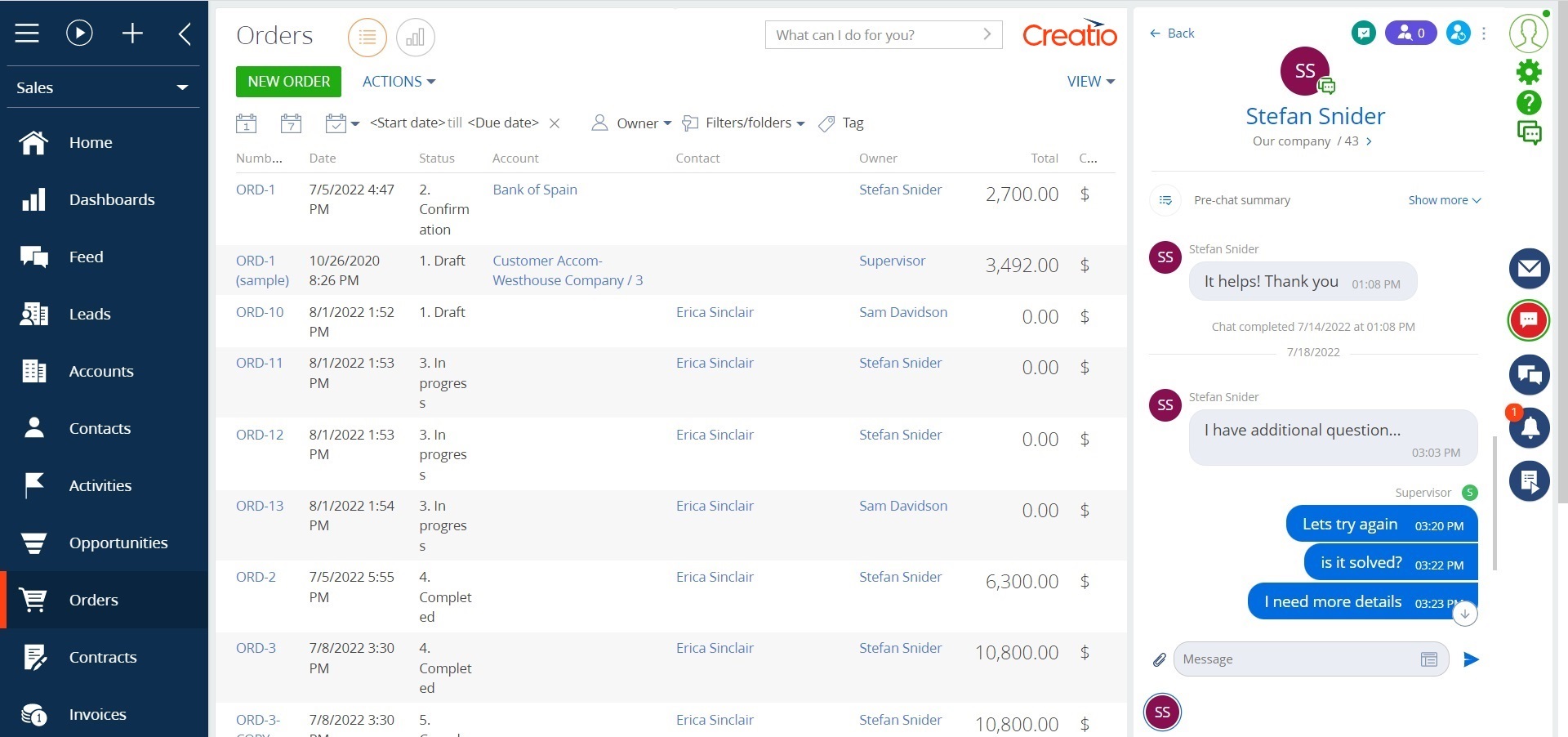The height and width of the screenshot is (737, 1568).
Task: Expand Show more in the pre-chat summary
Action: pyautogui.click(x=1442, y=200)
